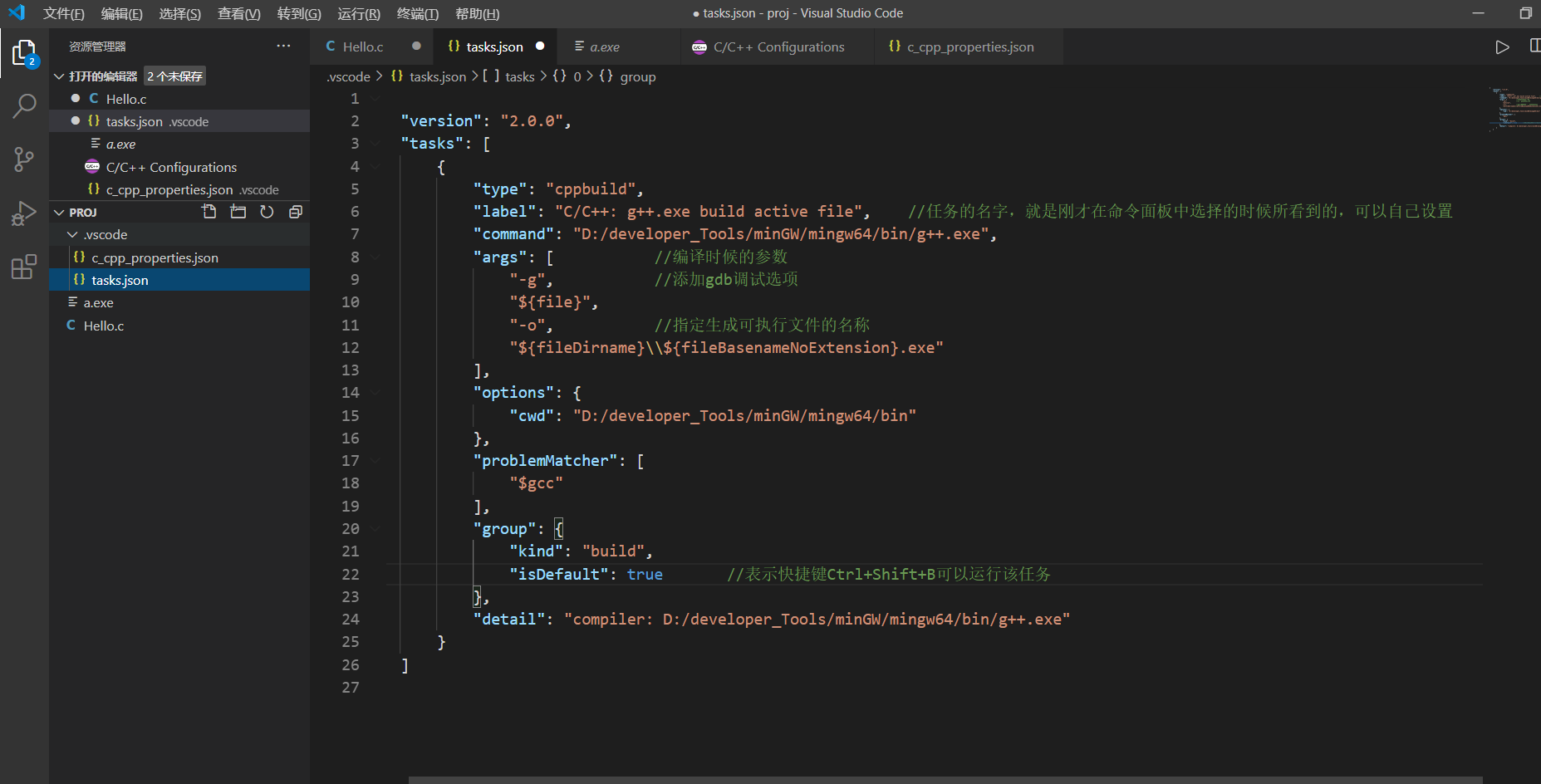Open Hello.c in PROJ tree
This screenshot has height=784, width=1541.
(x=179, y=326)
